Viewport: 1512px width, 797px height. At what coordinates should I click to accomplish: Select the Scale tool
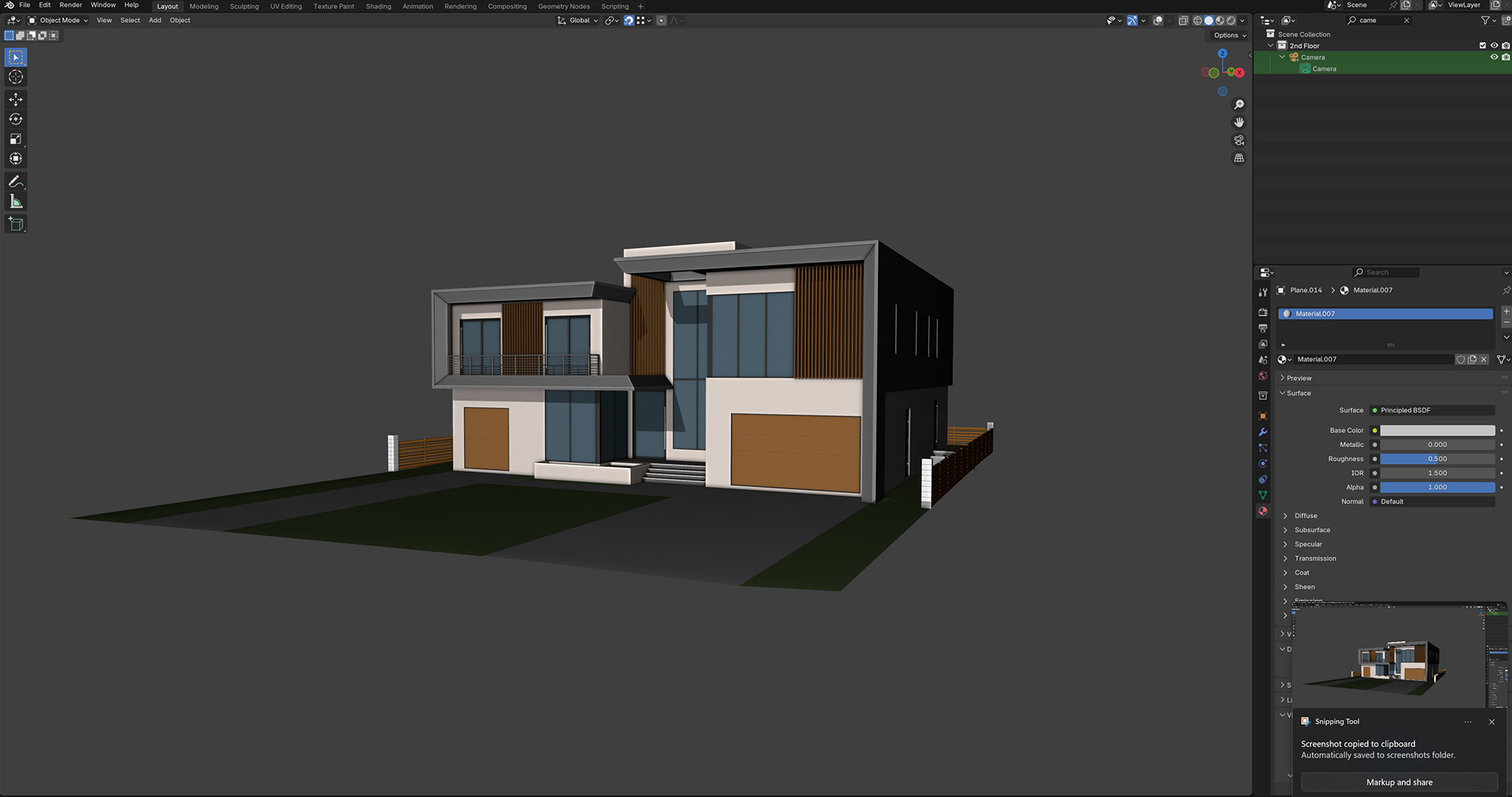coord(16,139)
